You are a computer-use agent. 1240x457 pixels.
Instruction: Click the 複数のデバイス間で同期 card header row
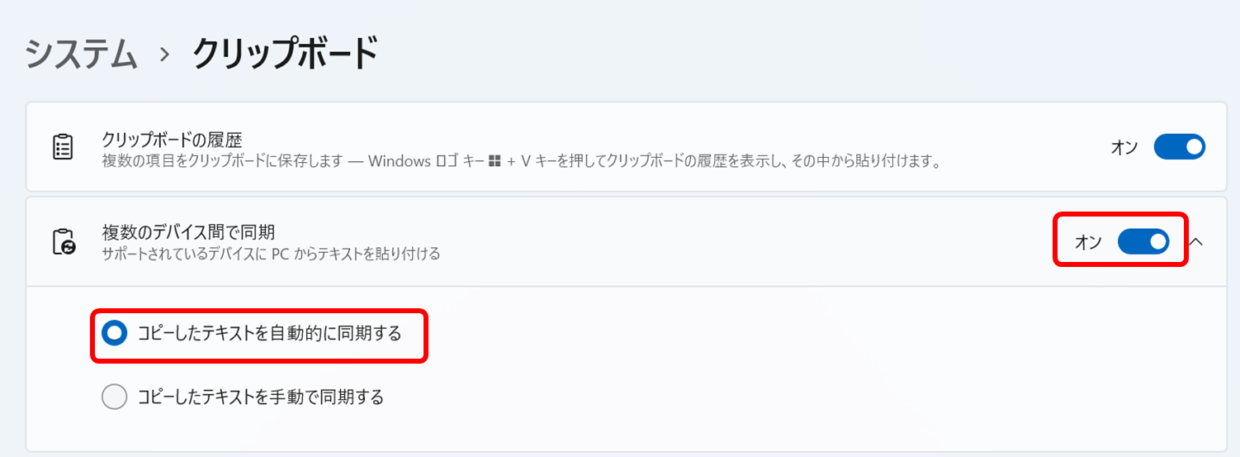click(626, 242)
